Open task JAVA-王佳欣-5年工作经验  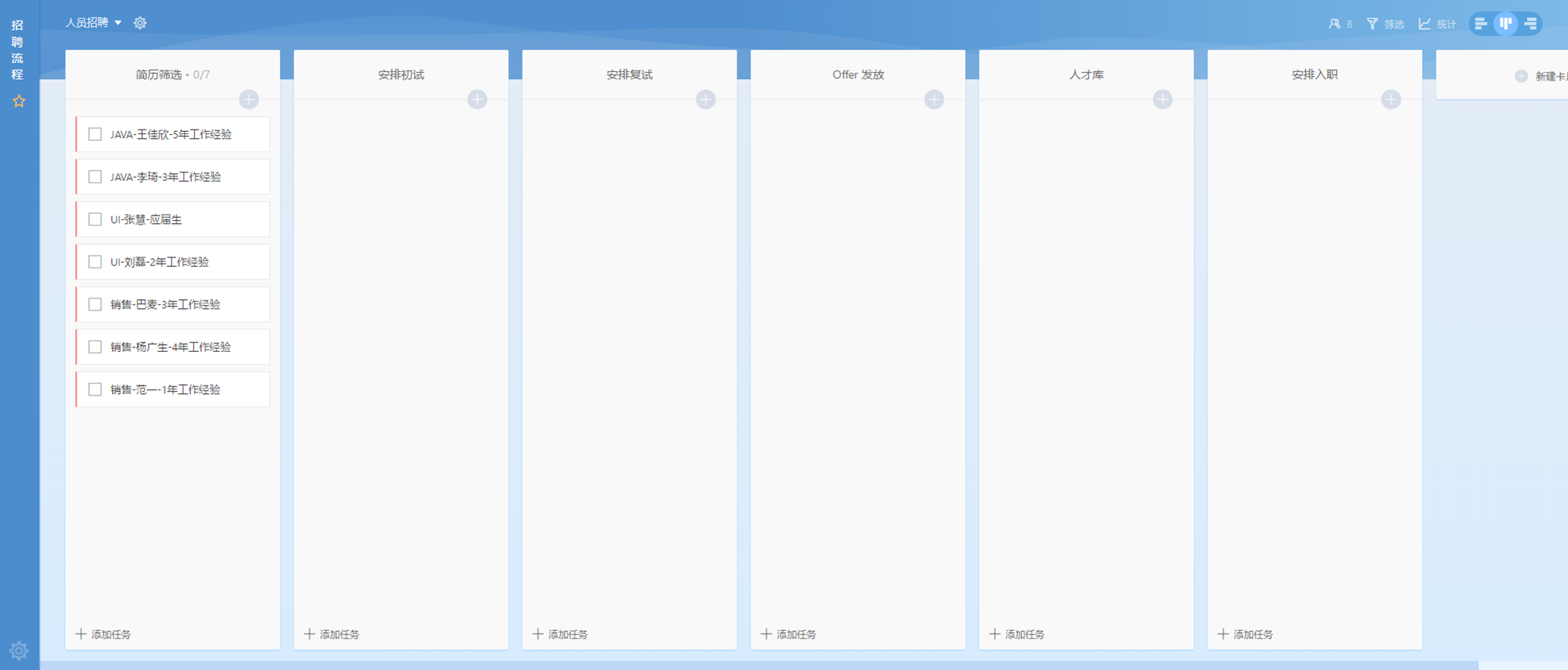click(x=171, y=134)
